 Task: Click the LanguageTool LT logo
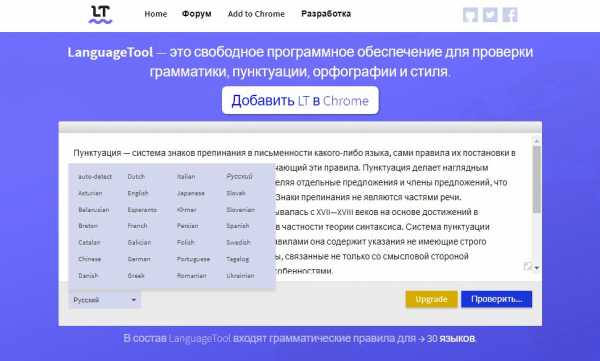click(100, 15)
